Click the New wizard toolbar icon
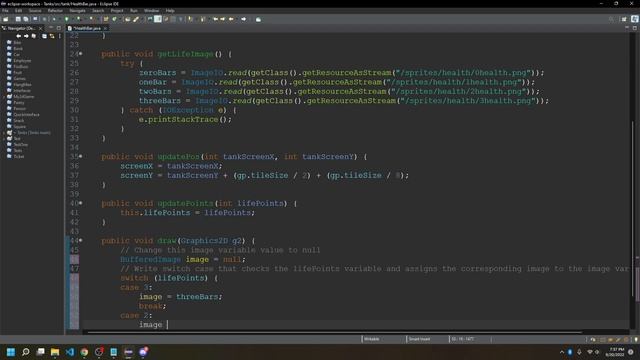 (x=6, y=19)
